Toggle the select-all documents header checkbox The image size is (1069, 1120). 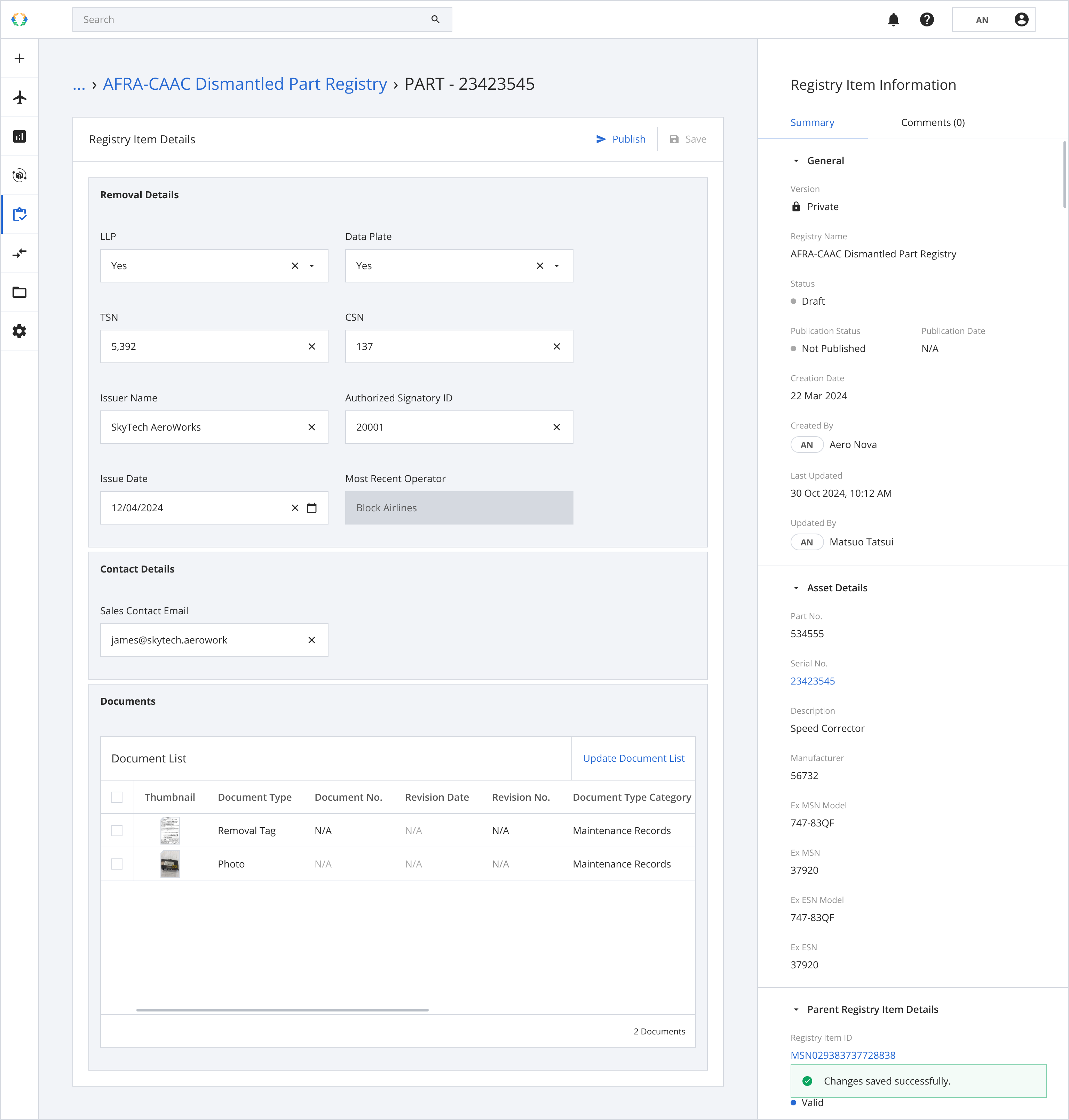tap(117, 797)
